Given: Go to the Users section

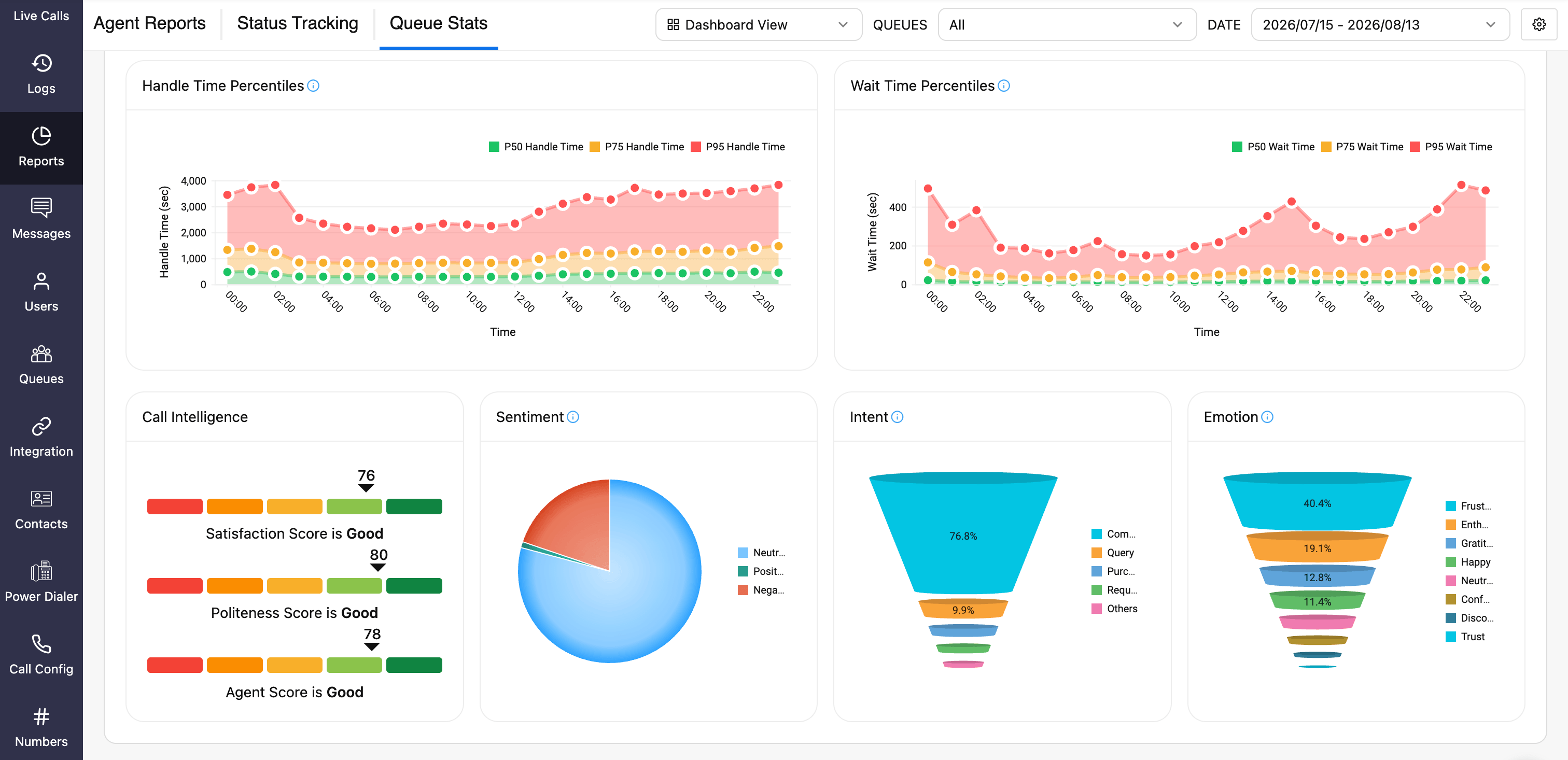Looking at the screenshot, I should click(41, 292).
